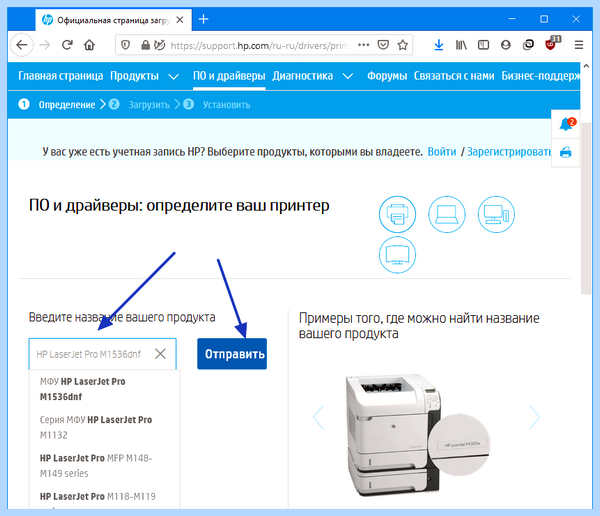
Task: Select the monitor product type icon
Action: (397, 255)
